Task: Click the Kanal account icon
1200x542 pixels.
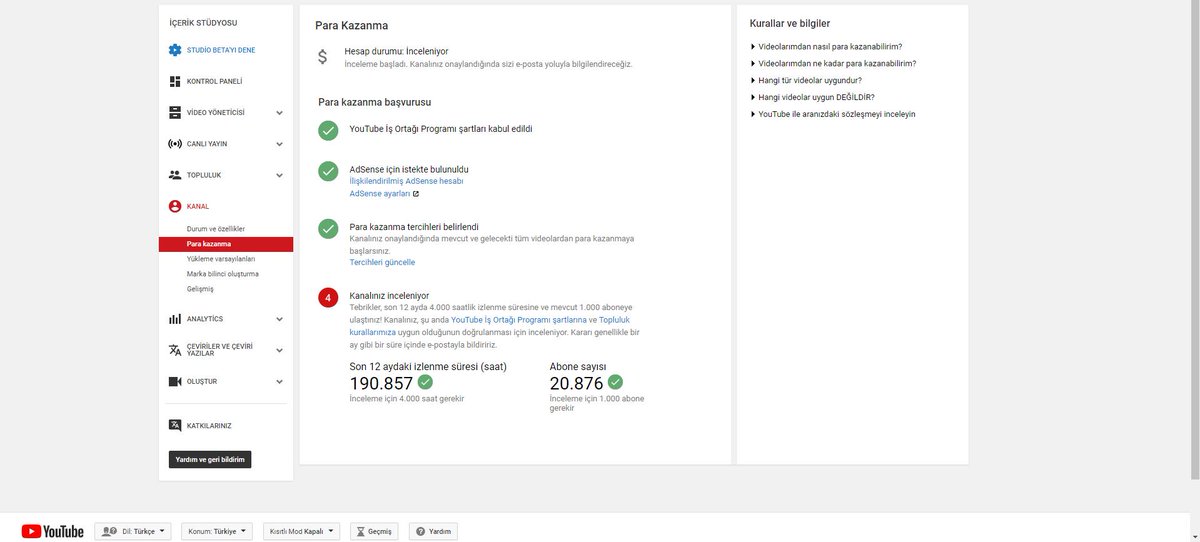Action: [x=175, y=206]
